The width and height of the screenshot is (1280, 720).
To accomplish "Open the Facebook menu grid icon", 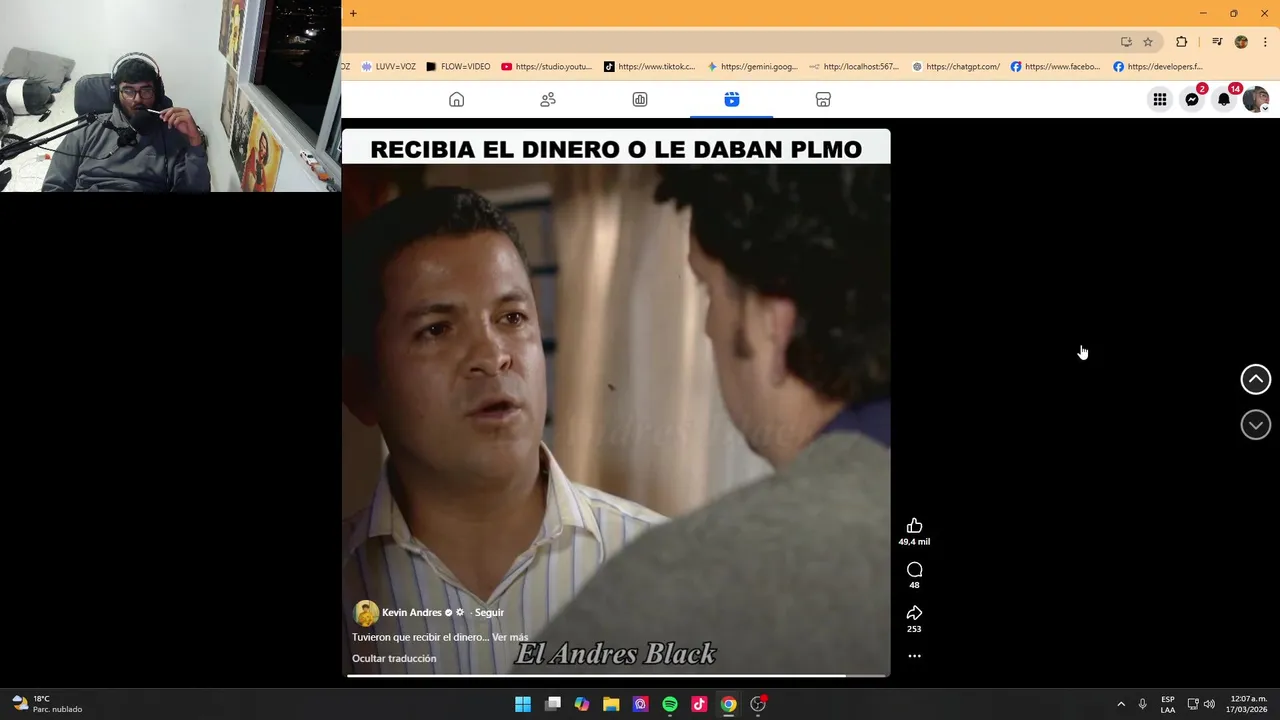I will coord(1160,100).
